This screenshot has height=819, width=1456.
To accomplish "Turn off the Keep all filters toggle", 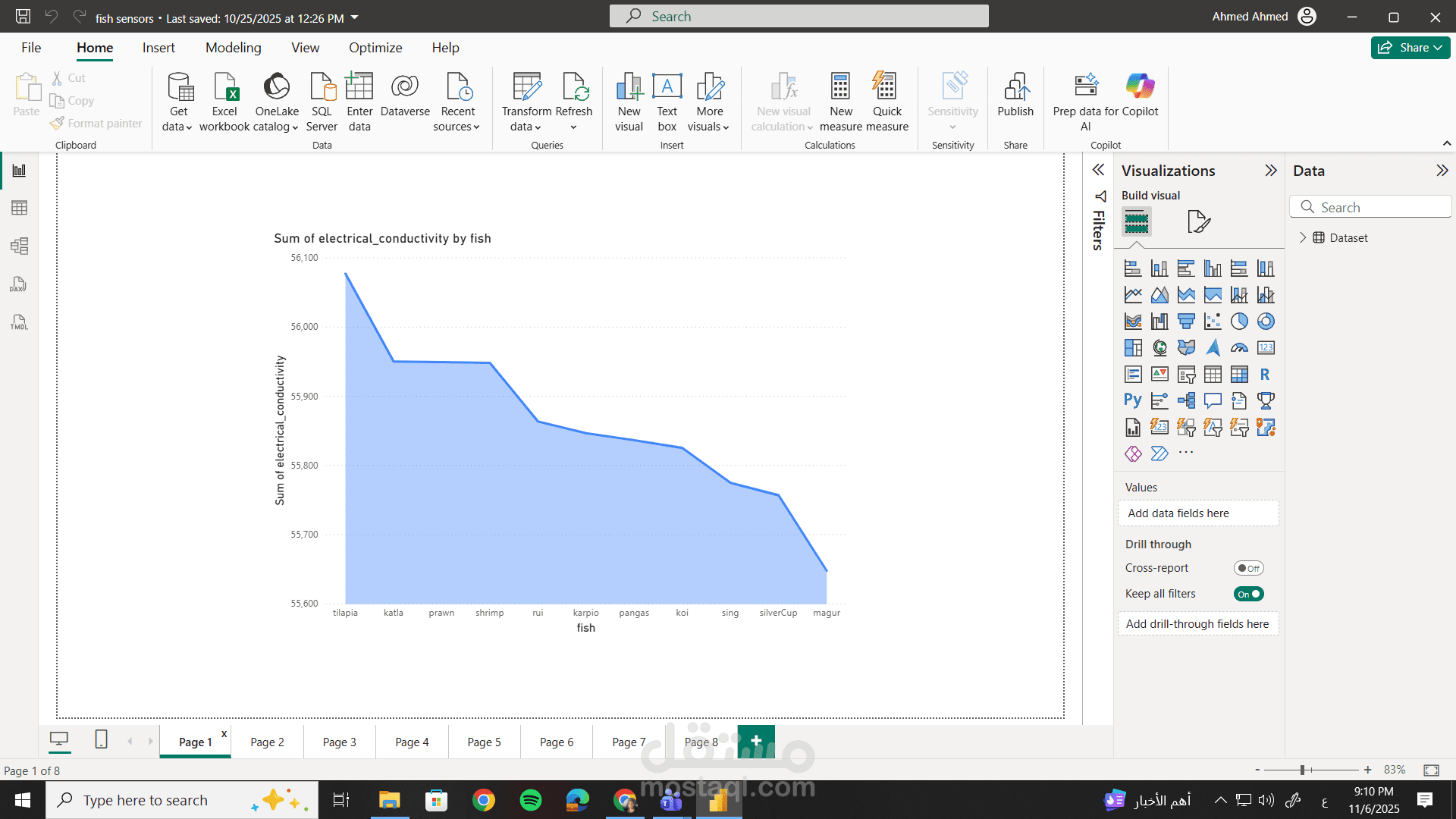I will [1248, 594].
